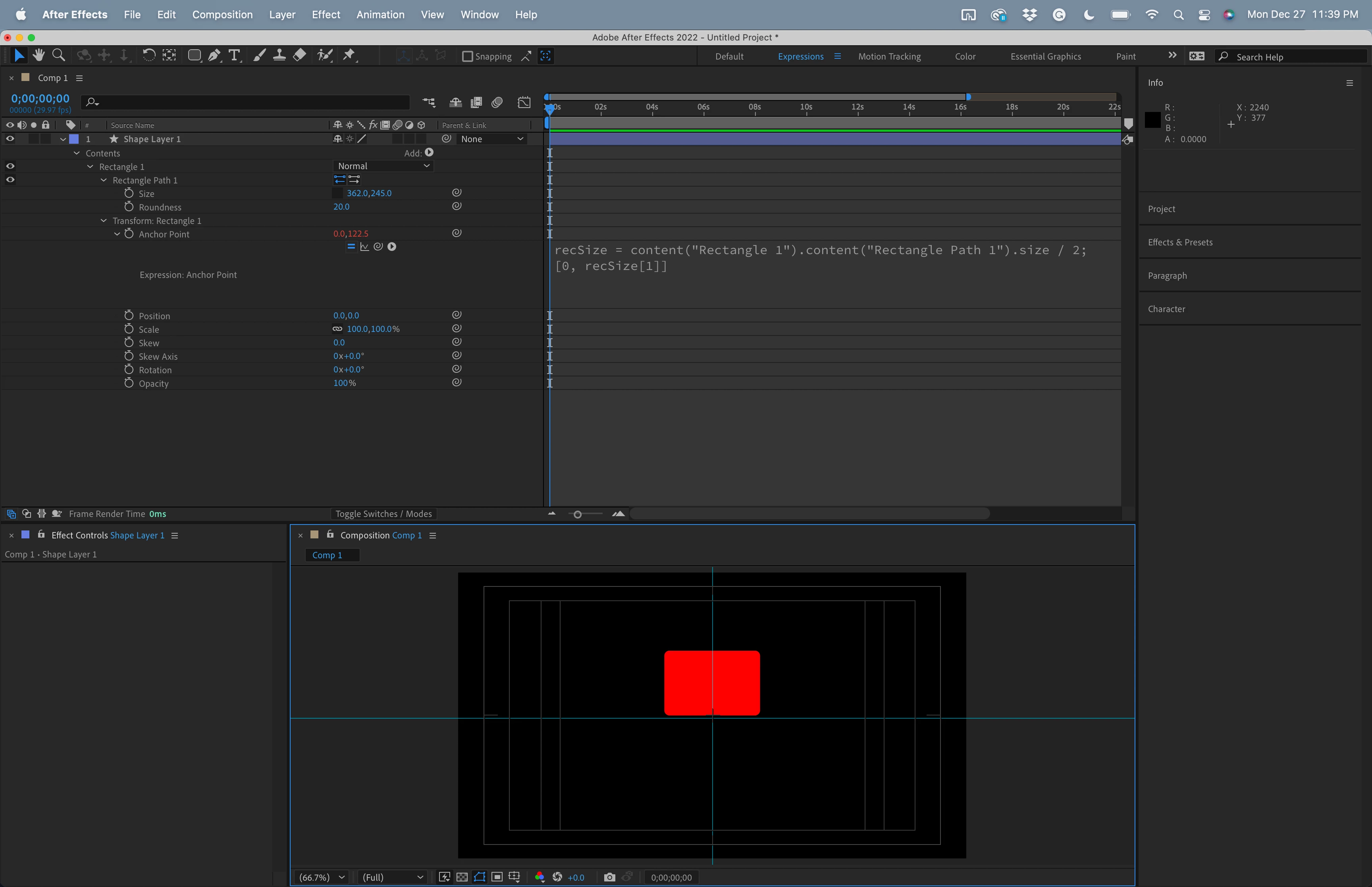Click Anchor Point stopwatch icon

point(129,234)
